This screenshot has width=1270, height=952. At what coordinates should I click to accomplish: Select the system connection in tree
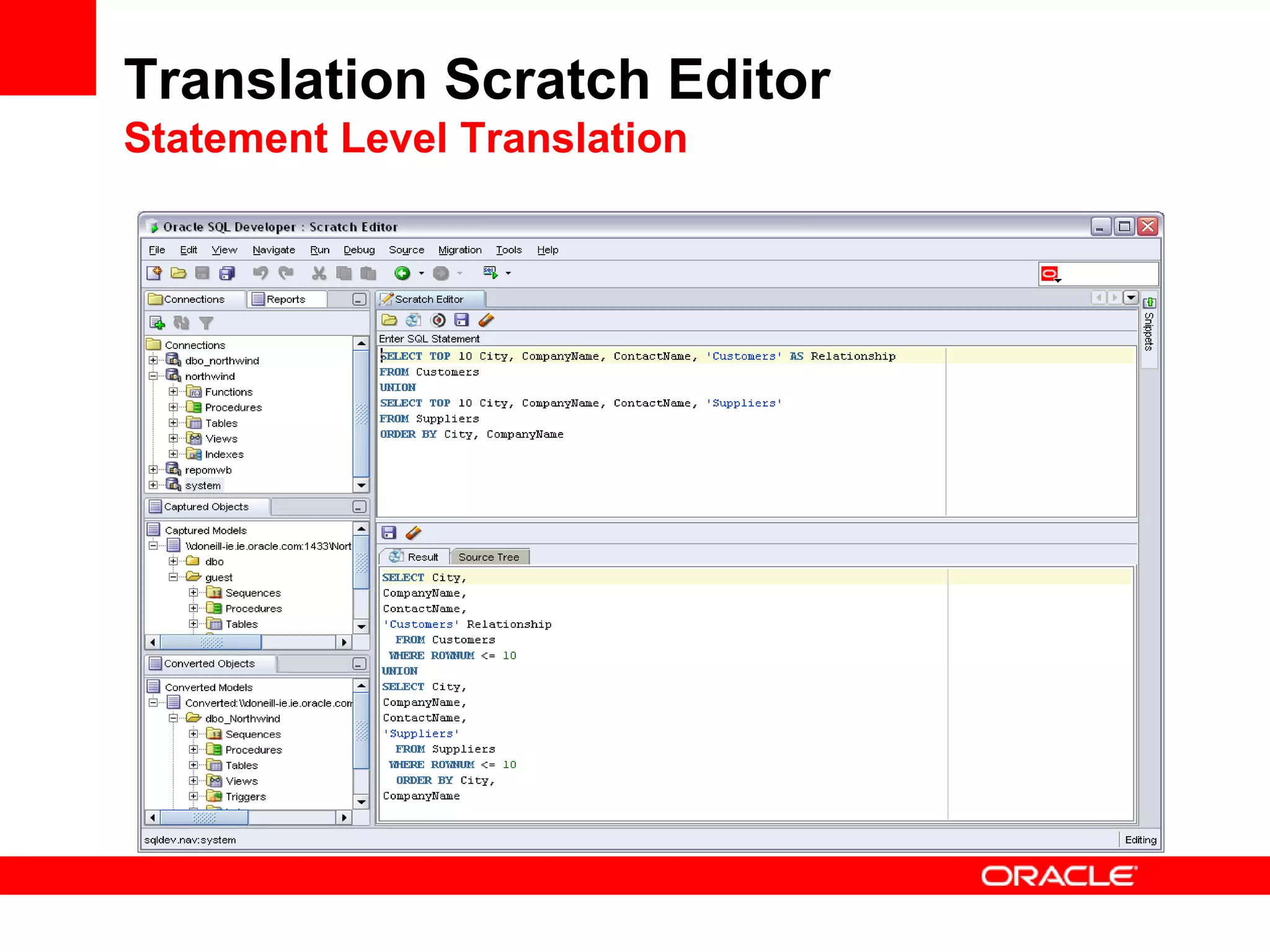pyautogui.click(x=203, y=485)
